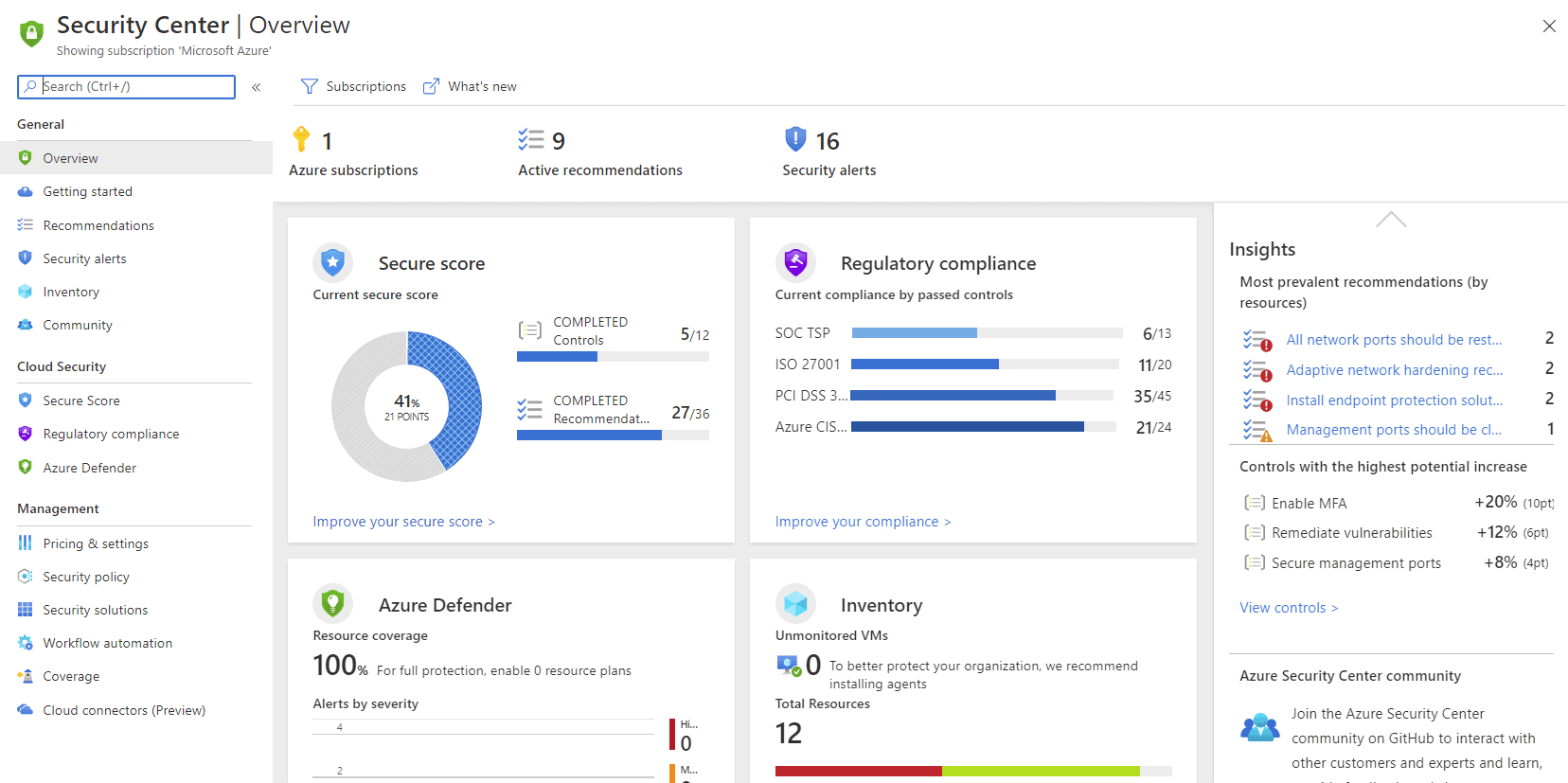Click the Completed Recommendations checklist icon
The width and height of the screenshot is (1568, 783).
(x=530, y=409)
